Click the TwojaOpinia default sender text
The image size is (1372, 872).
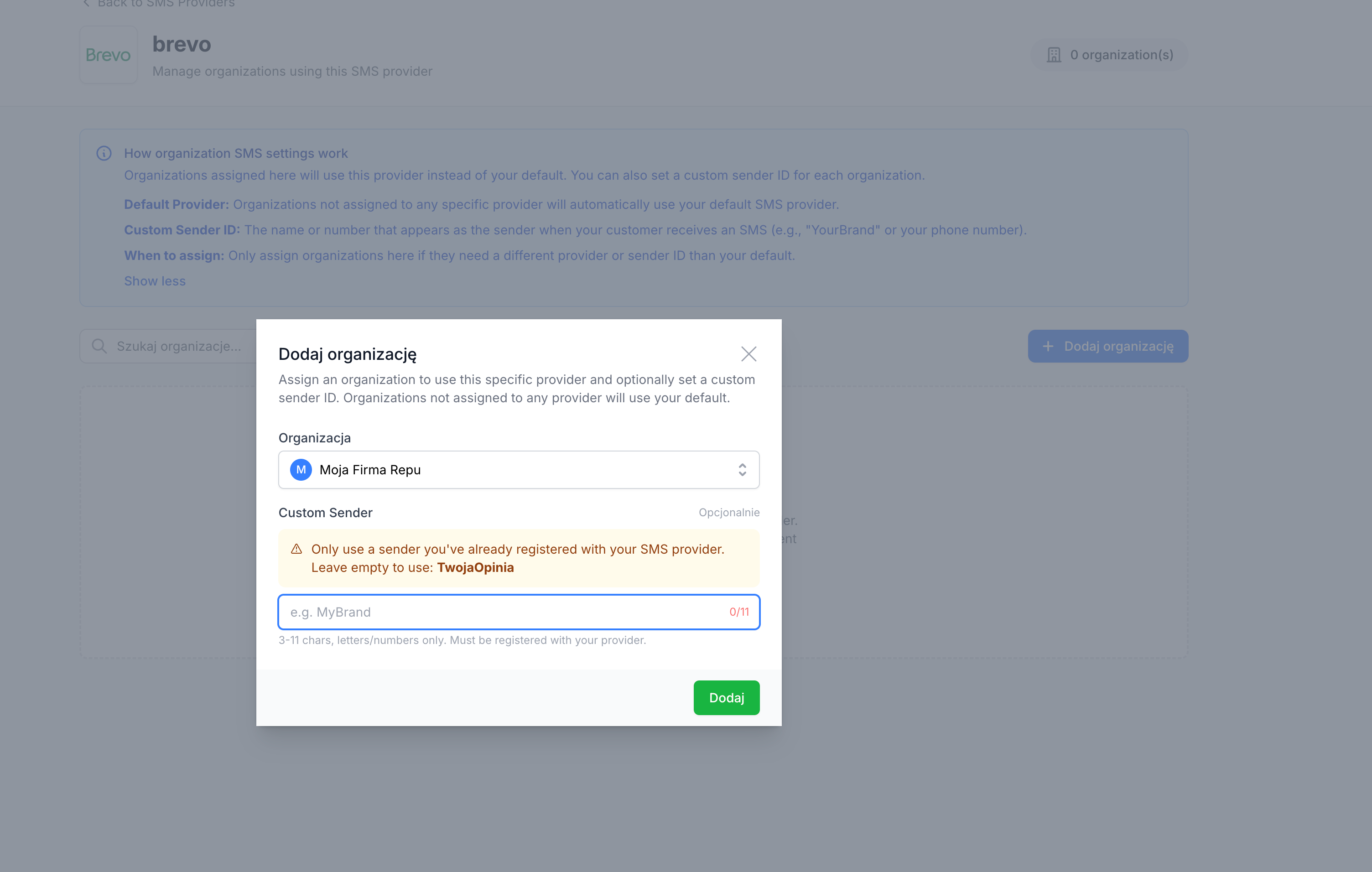475,567
